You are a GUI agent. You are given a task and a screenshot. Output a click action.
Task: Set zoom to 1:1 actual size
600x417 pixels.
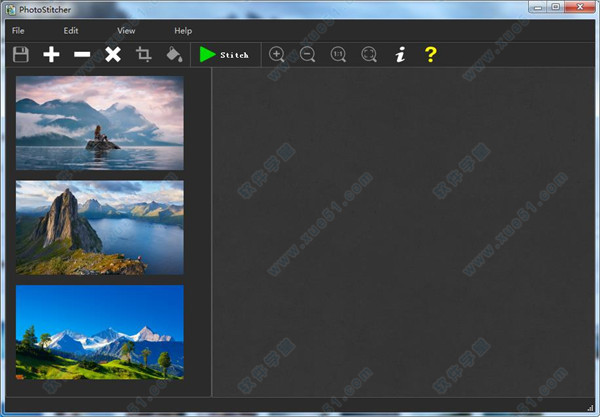(338, 54)
